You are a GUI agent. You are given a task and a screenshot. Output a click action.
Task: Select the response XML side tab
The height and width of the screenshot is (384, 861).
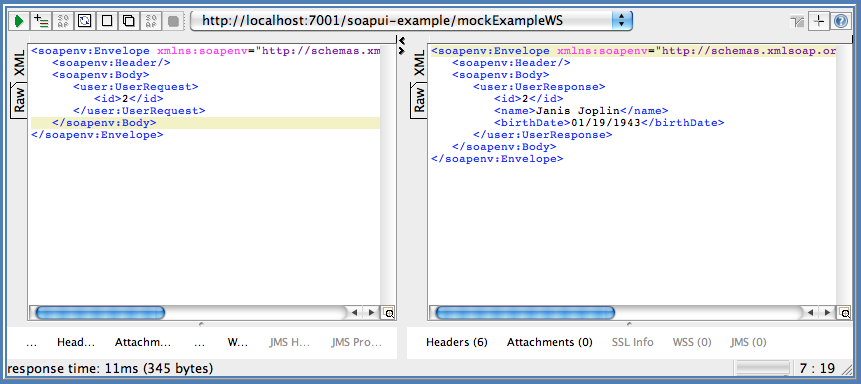(419, 63)
